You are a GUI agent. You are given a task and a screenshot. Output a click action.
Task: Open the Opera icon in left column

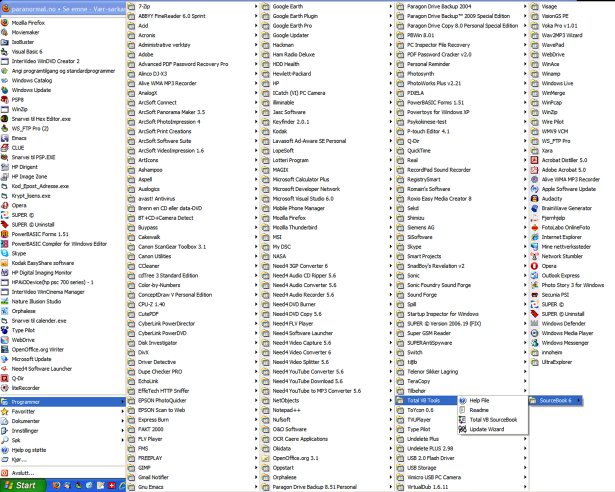5,205
